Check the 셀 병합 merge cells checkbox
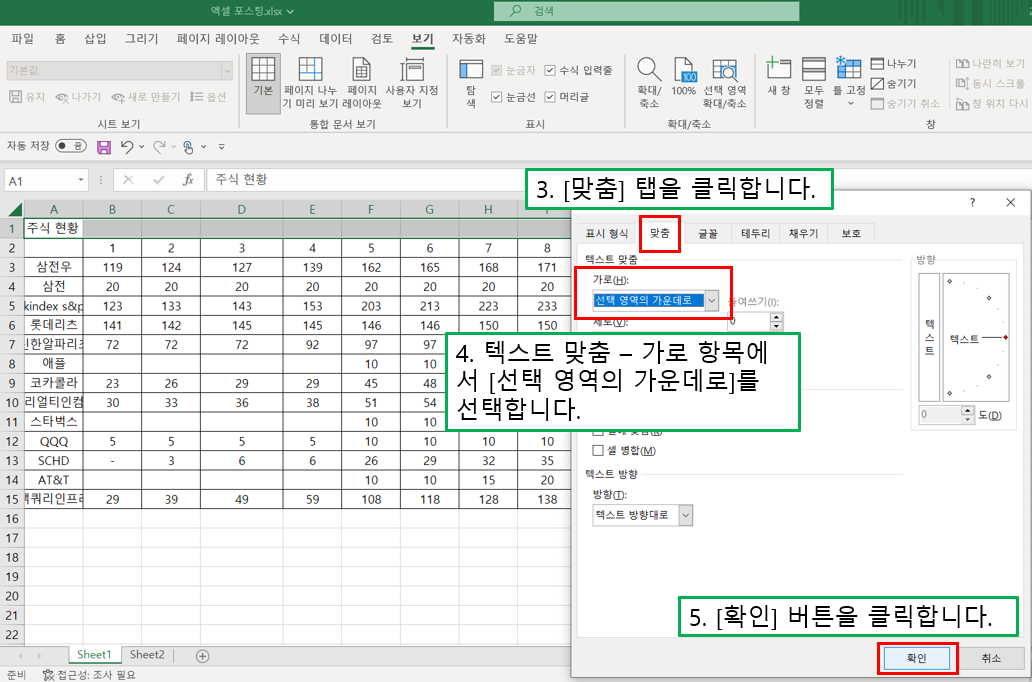 [x=598, y=450]
